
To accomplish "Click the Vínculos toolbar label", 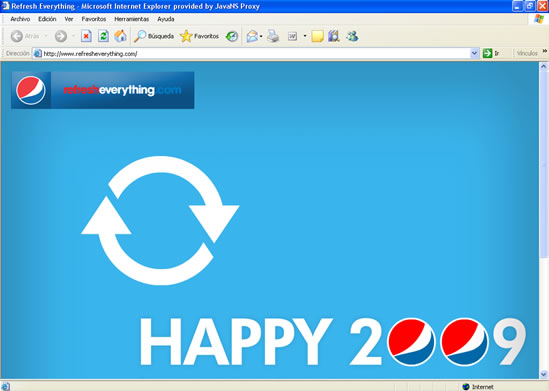I will coord(527,53).
